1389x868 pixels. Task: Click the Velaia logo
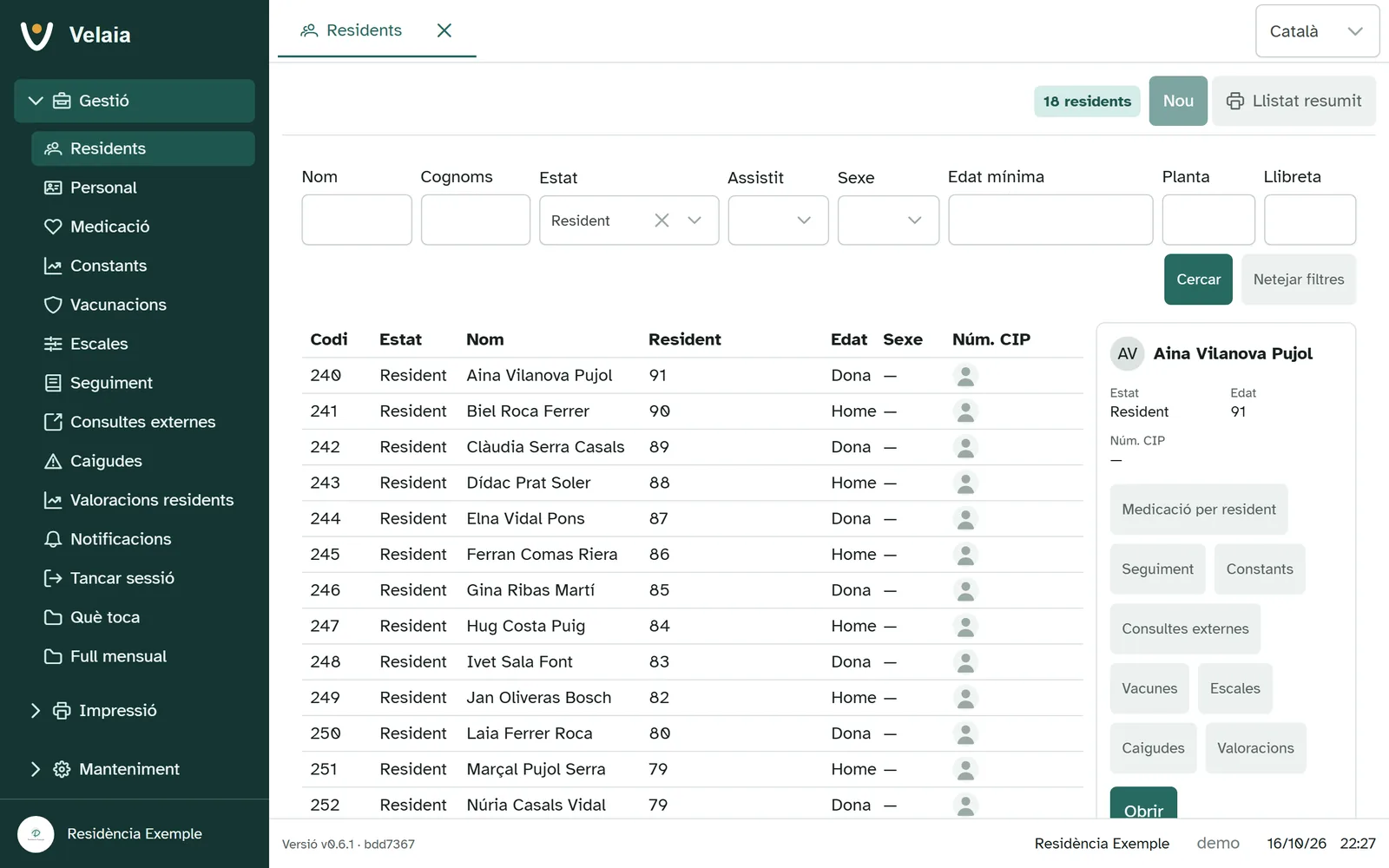36,35
